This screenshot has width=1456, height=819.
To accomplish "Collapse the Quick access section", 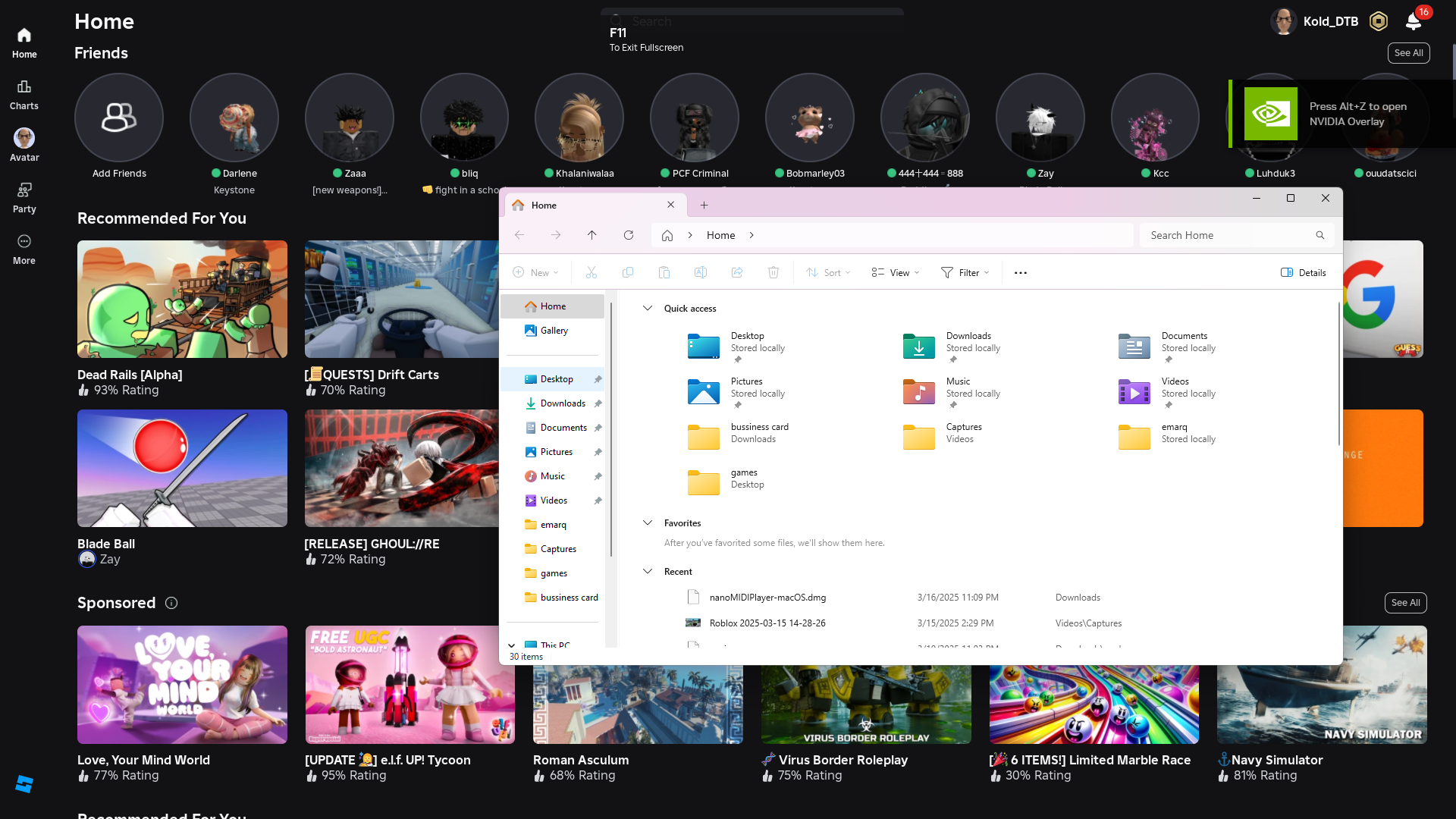I will [648, 308].
